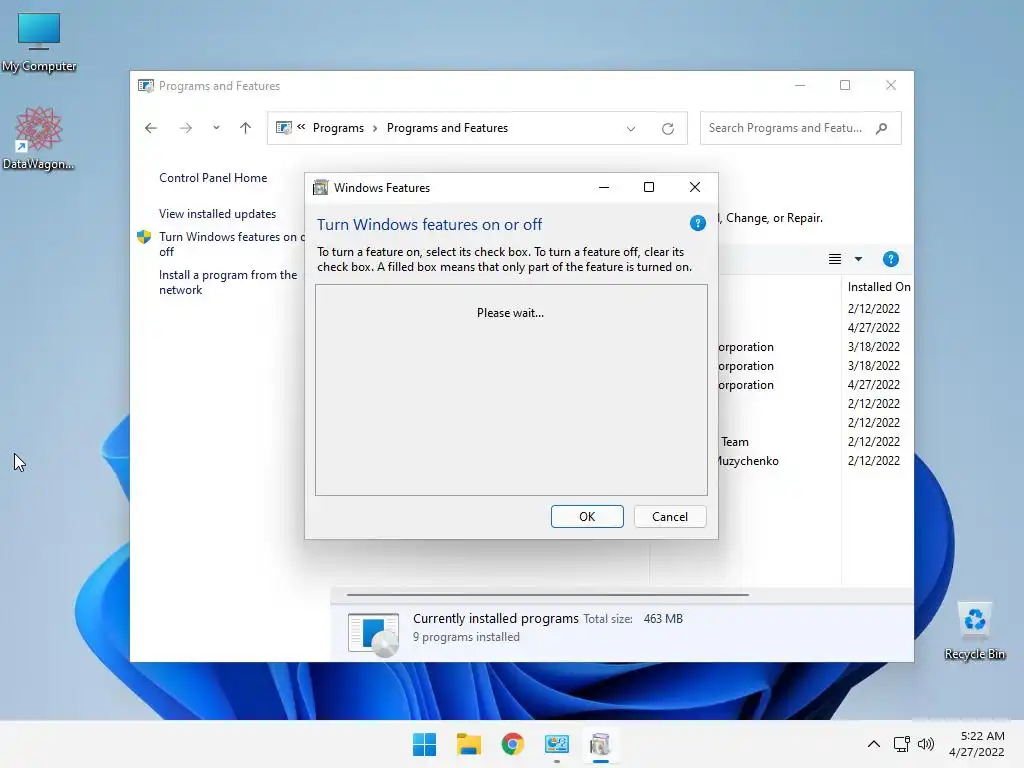The height and width of the screenshot is (768, 1024).
Task: Cancel the Windows Features dialog
Action: click(x=670, y=517)
